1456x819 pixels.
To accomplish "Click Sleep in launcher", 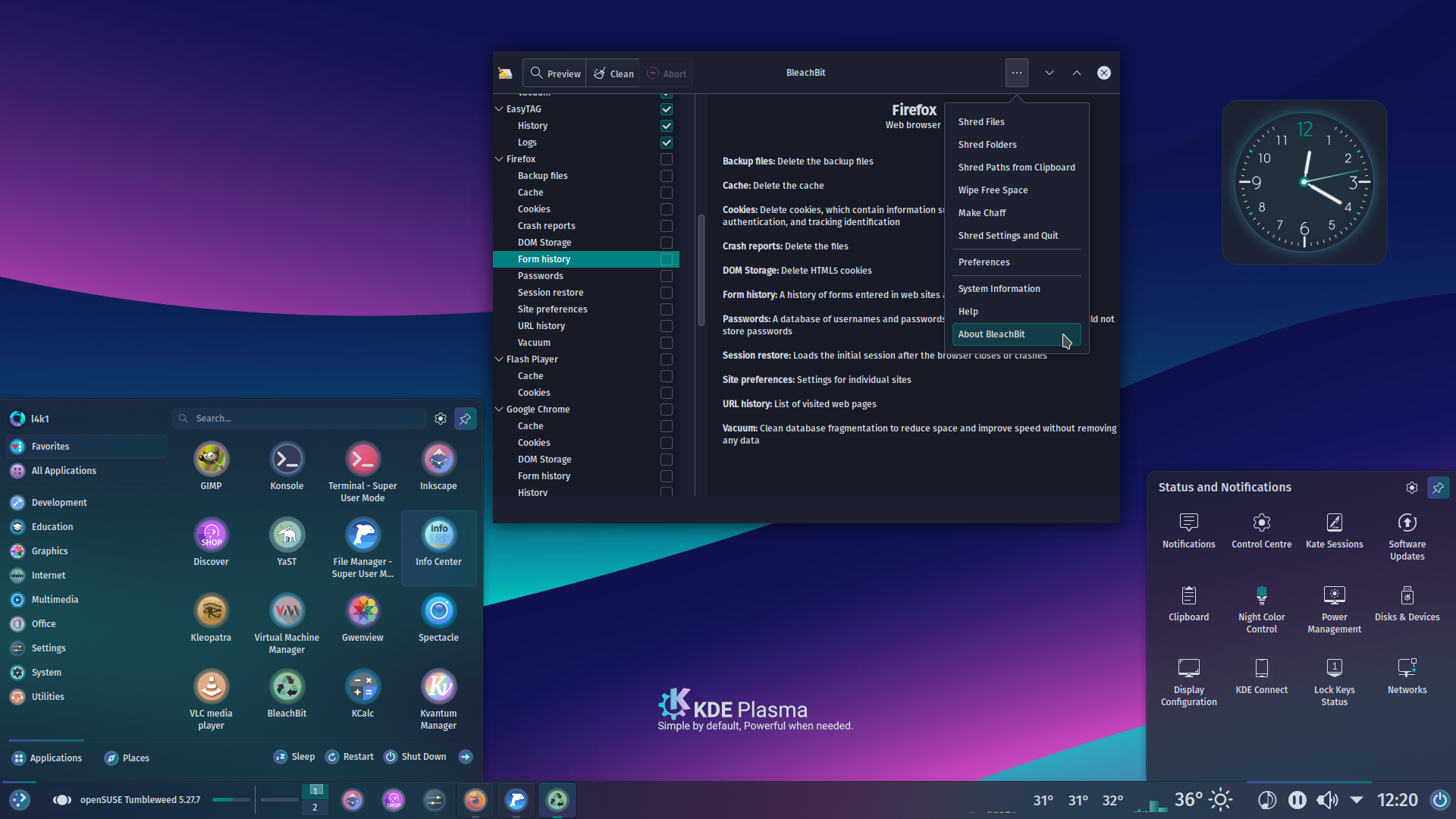I will (293, 757).
